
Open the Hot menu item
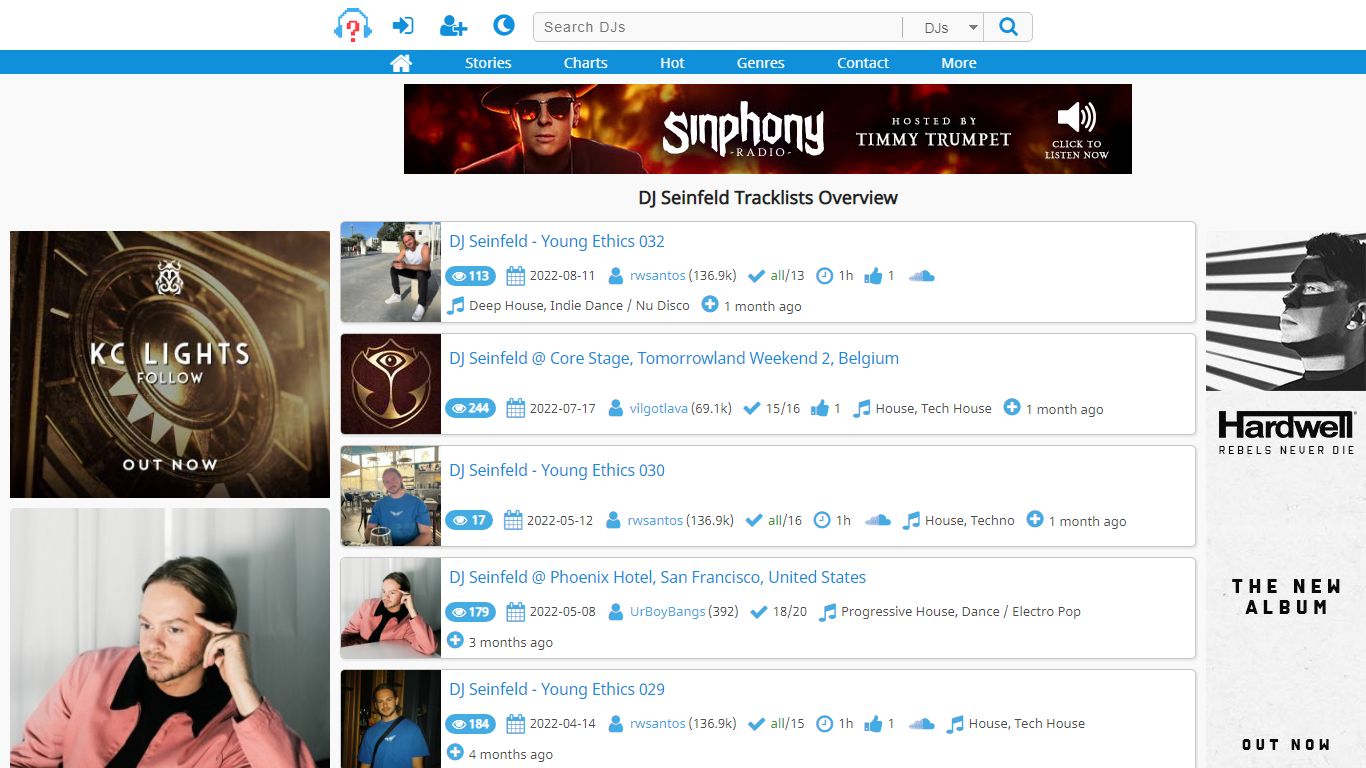tap(672, 63)
